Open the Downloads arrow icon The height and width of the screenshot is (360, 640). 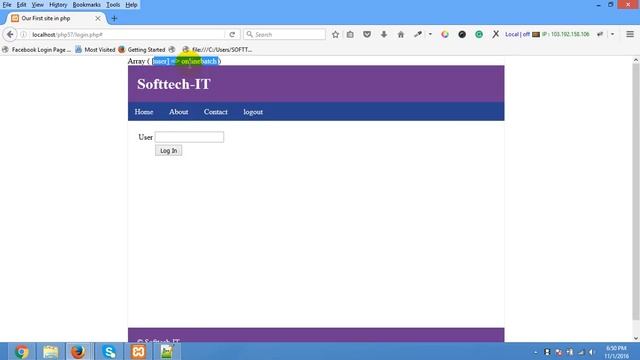384,35
